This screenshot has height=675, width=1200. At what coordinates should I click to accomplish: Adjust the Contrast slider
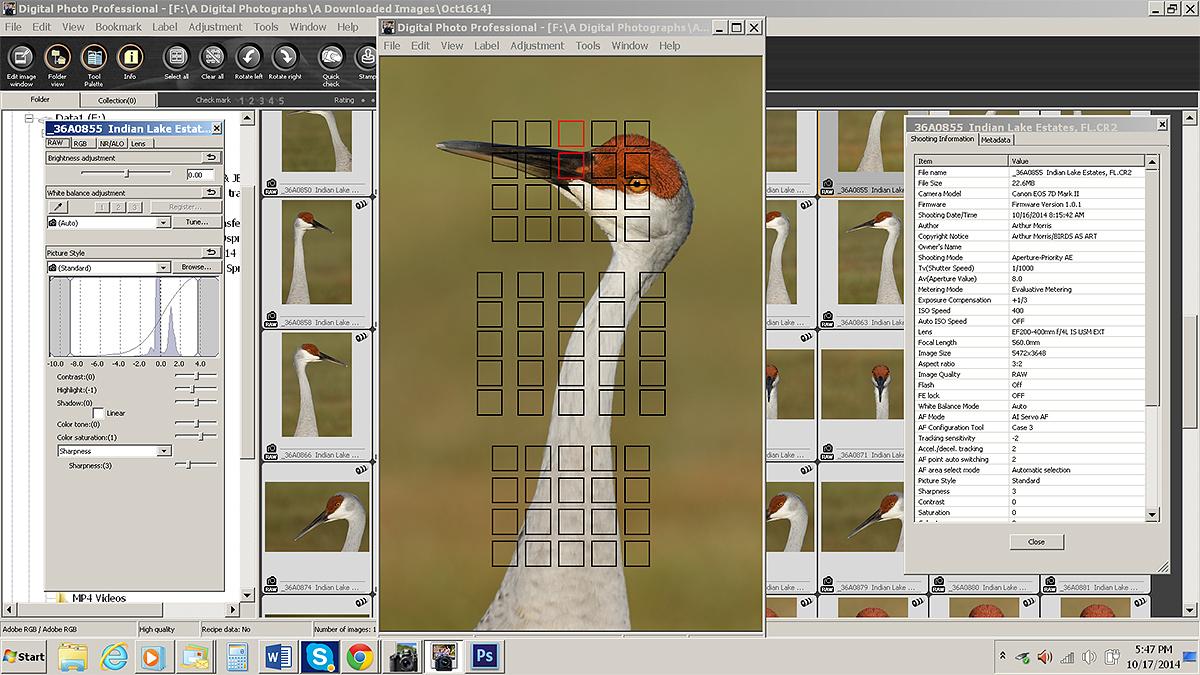pos(196,376)
